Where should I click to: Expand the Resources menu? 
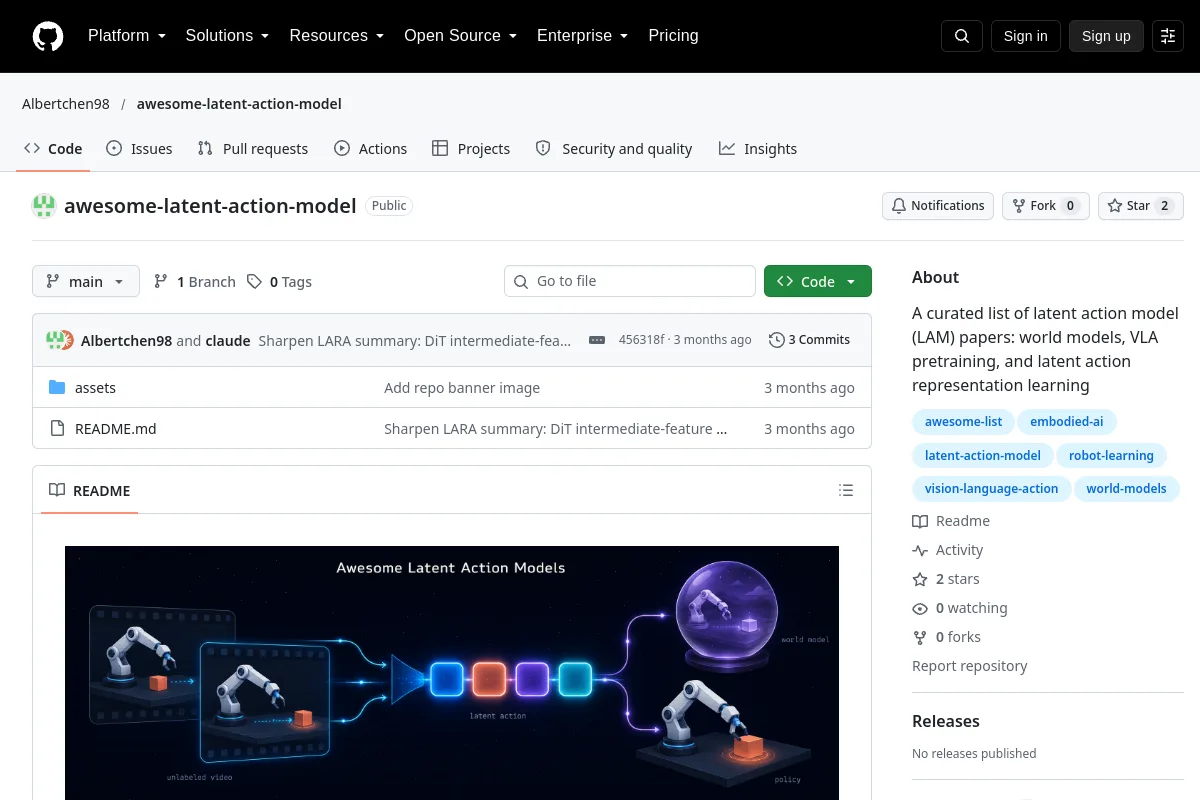[337, 36]
